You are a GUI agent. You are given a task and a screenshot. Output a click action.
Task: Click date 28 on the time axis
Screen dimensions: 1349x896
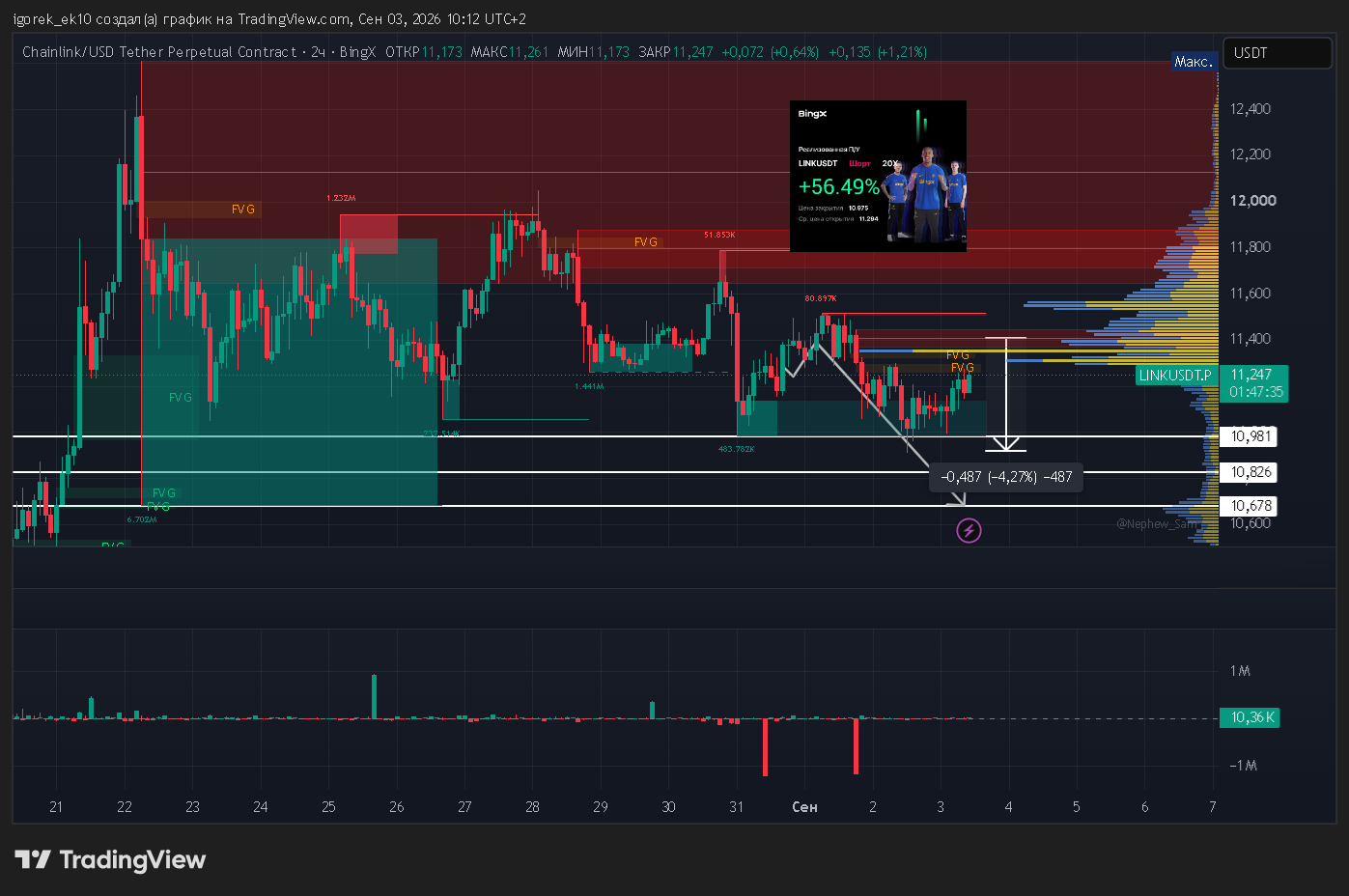point(532,807)
